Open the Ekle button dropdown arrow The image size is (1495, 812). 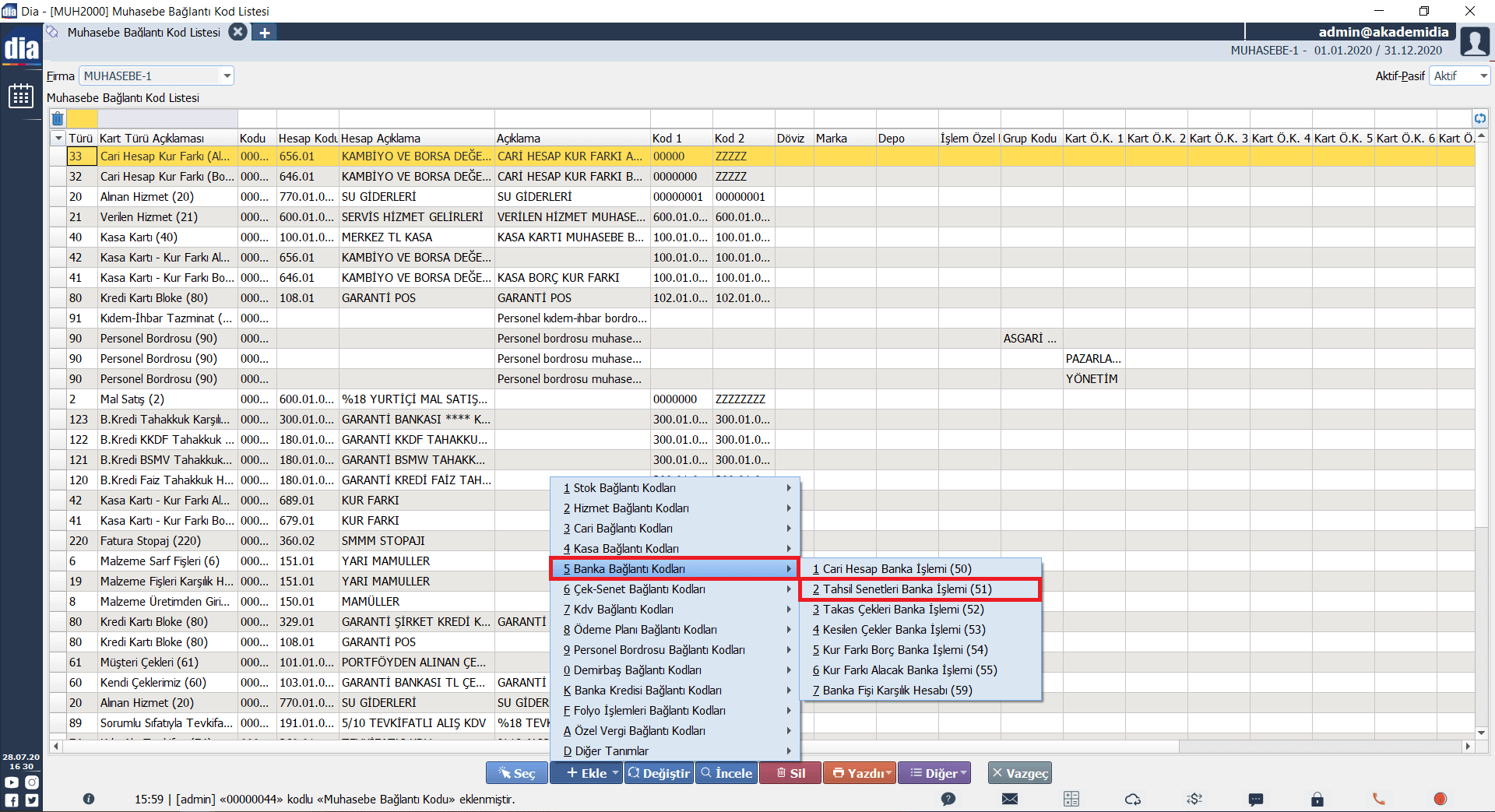point(615,773)
